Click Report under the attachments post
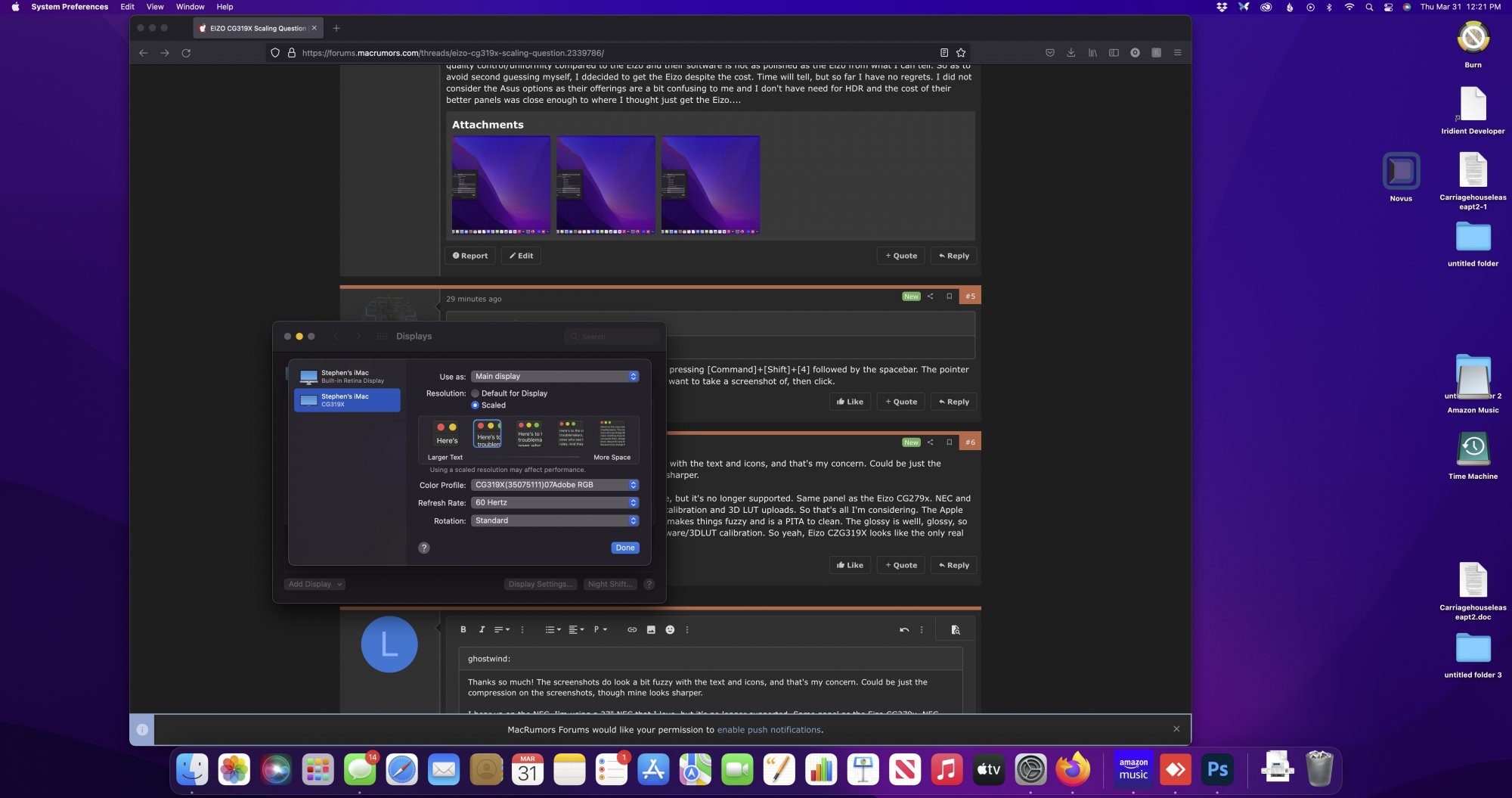 [x=470, y=256]
